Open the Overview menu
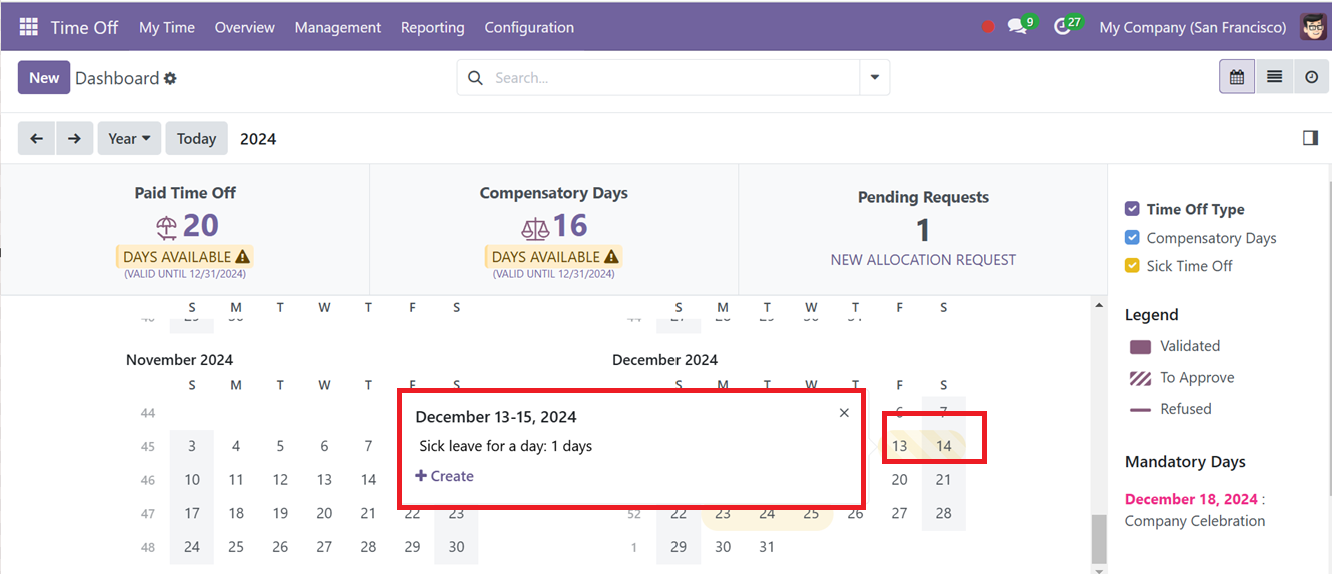Image resolution: width=1332 pixels, height=574 pixels. pyautogui.click(x=245, y=27)
